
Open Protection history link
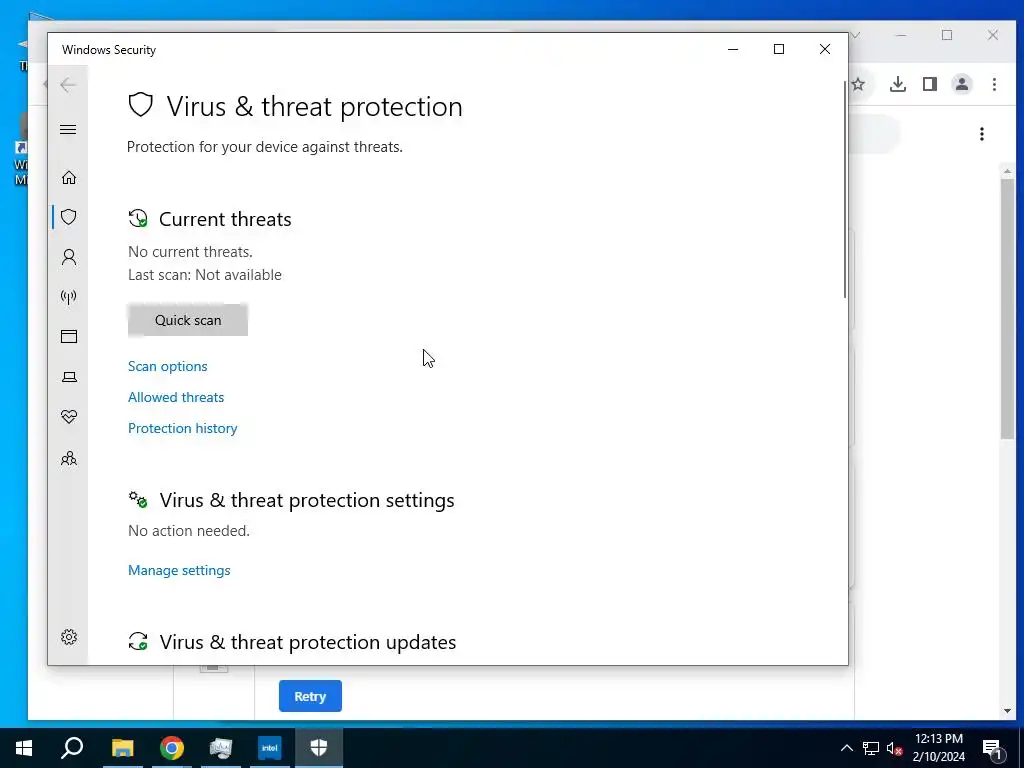(183, 428)
